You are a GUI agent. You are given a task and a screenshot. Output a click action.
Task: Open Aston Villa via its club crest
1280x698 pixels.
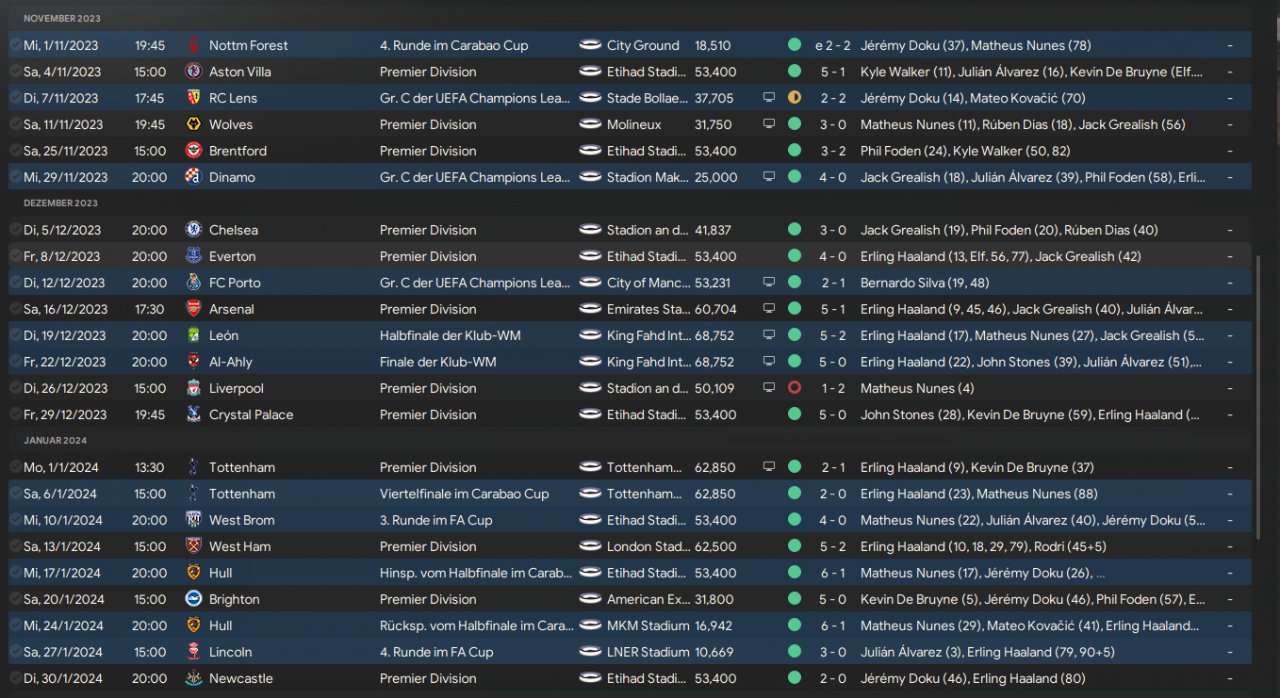coord(194,72)
